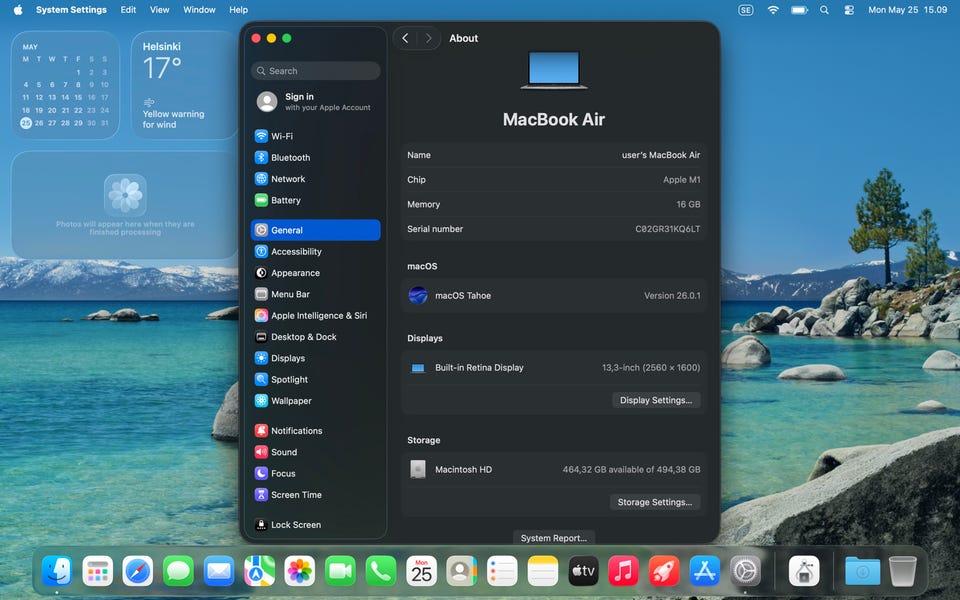Open Control Center from menu bar
Screen dimensions: 960x600
(x=849, y=10)
